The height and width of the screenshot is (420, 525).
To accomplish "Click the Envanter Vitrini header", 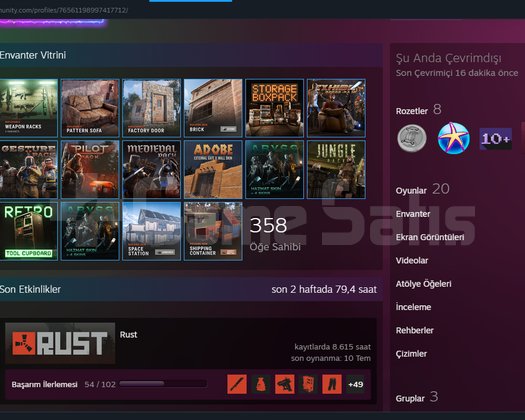I will (33, 55).
